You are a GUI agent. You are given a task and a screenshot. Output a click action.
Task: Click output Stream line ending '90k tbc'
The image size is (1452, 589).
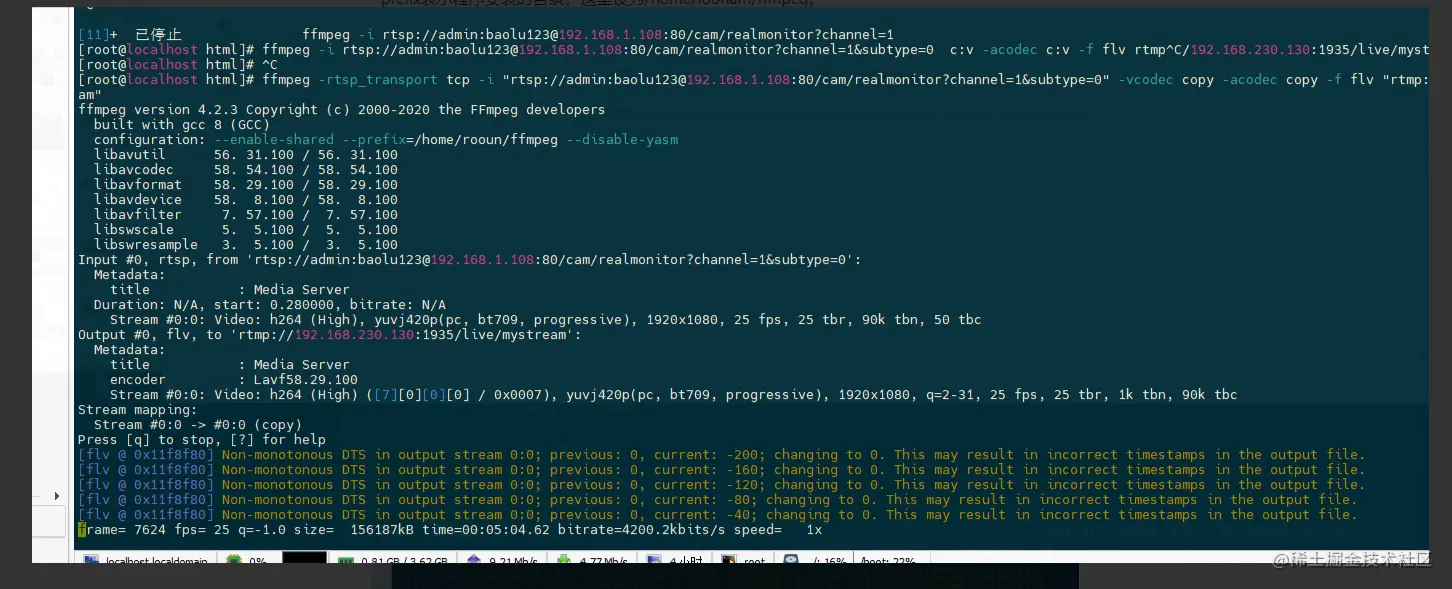pyautogui.click(x=674, y=394)
